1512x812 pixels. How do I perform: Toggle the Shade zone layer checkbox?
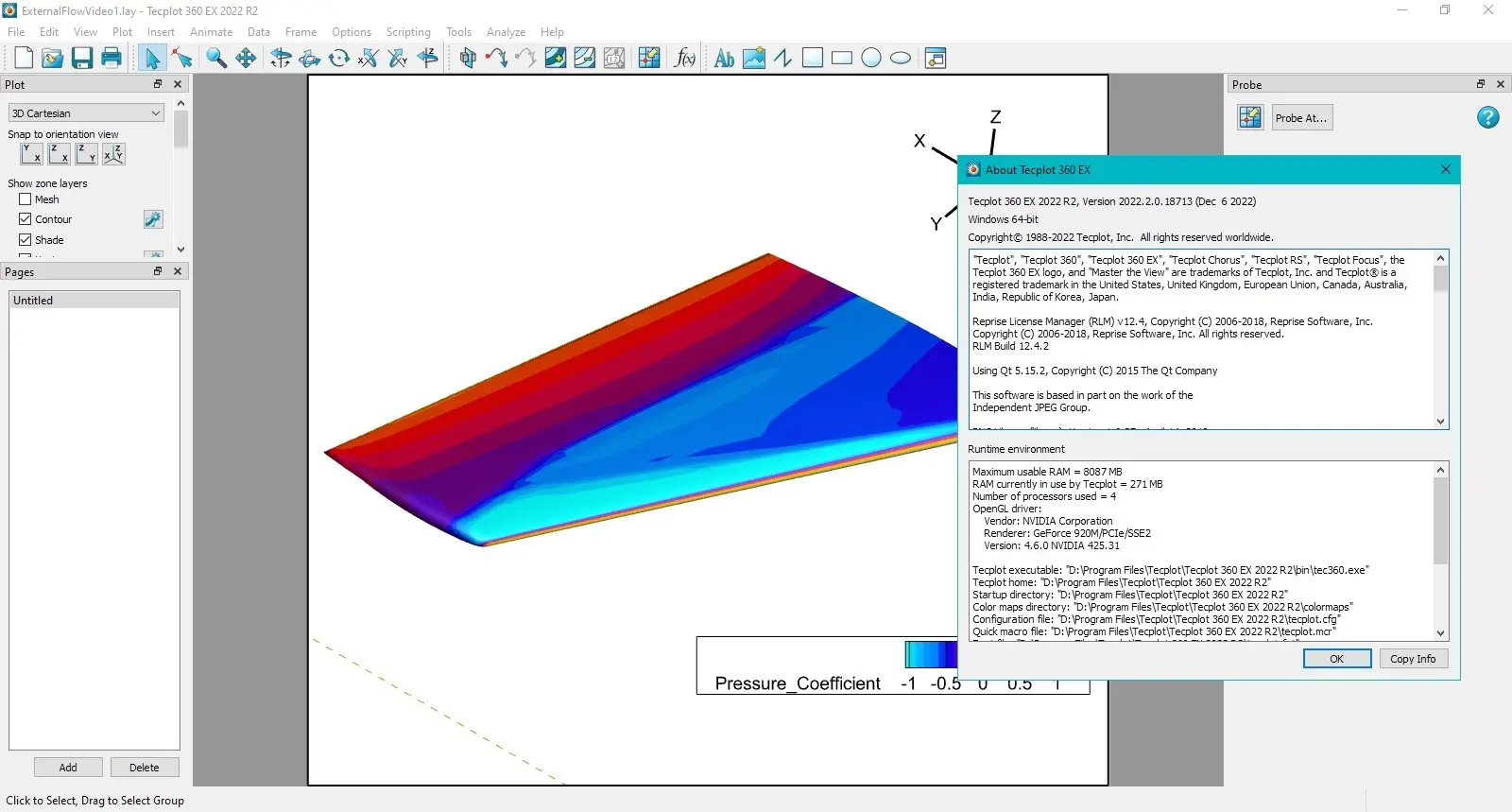pyautogui.click(x=26, y=240)
